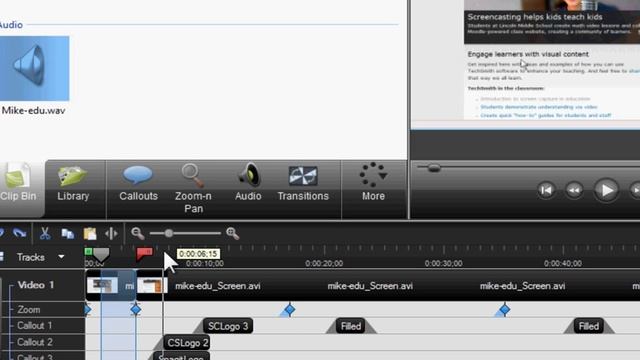Copy selection using the copy icon

[x=67, y=233]
